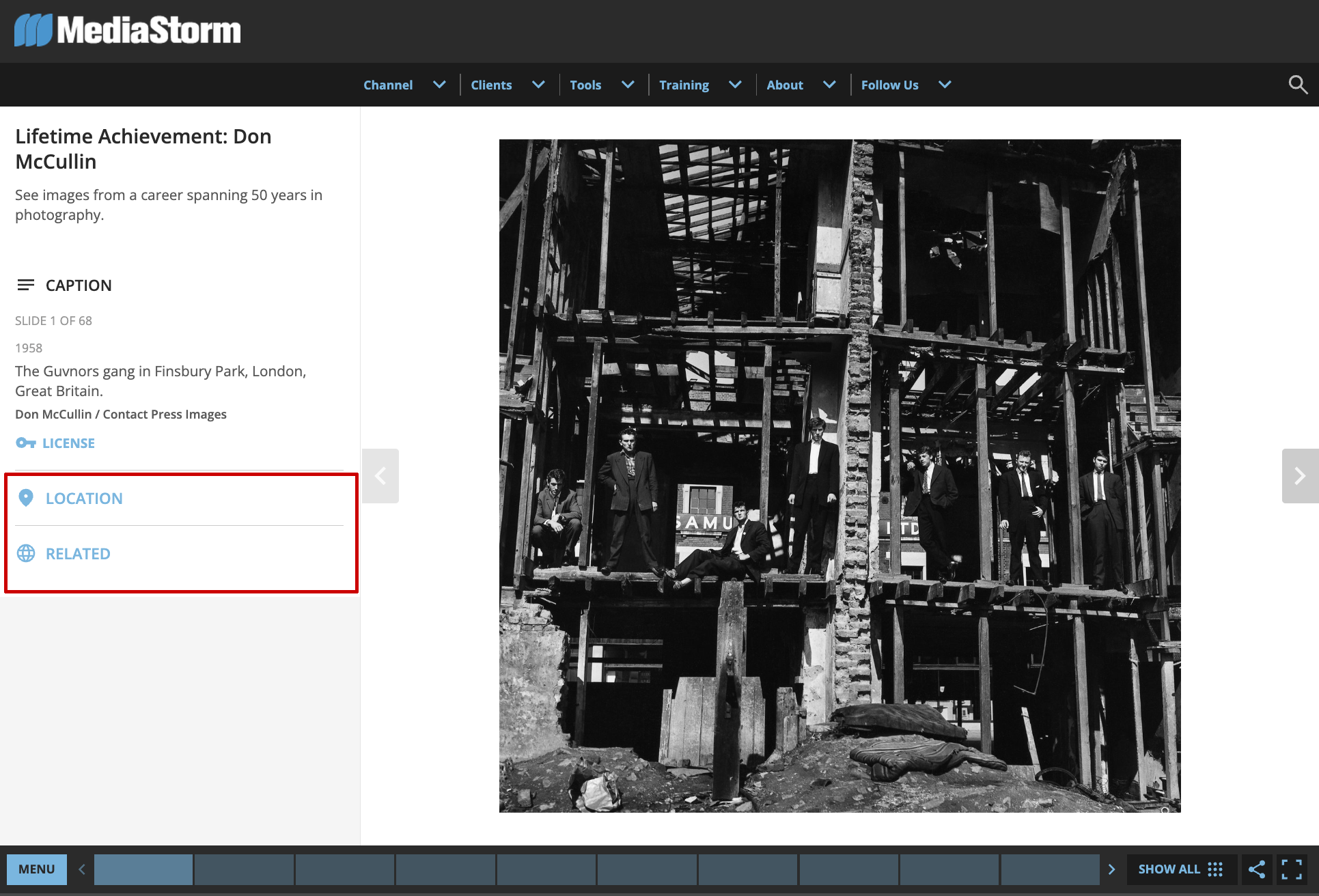
Task: Click the location pin icon
Action: pos(26,498)
